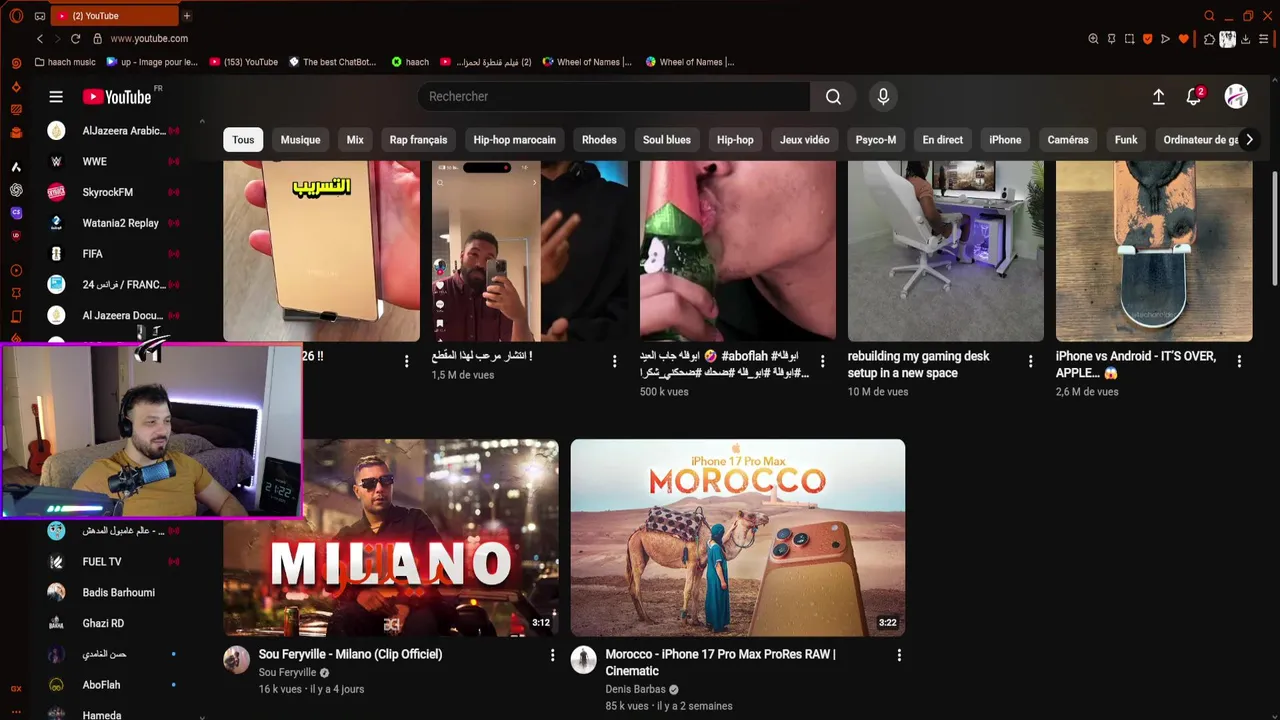Viewport: 1280px width, 720px height.
Task: Click the Denis Barbas channel name
Action: [x=635, y=689]
